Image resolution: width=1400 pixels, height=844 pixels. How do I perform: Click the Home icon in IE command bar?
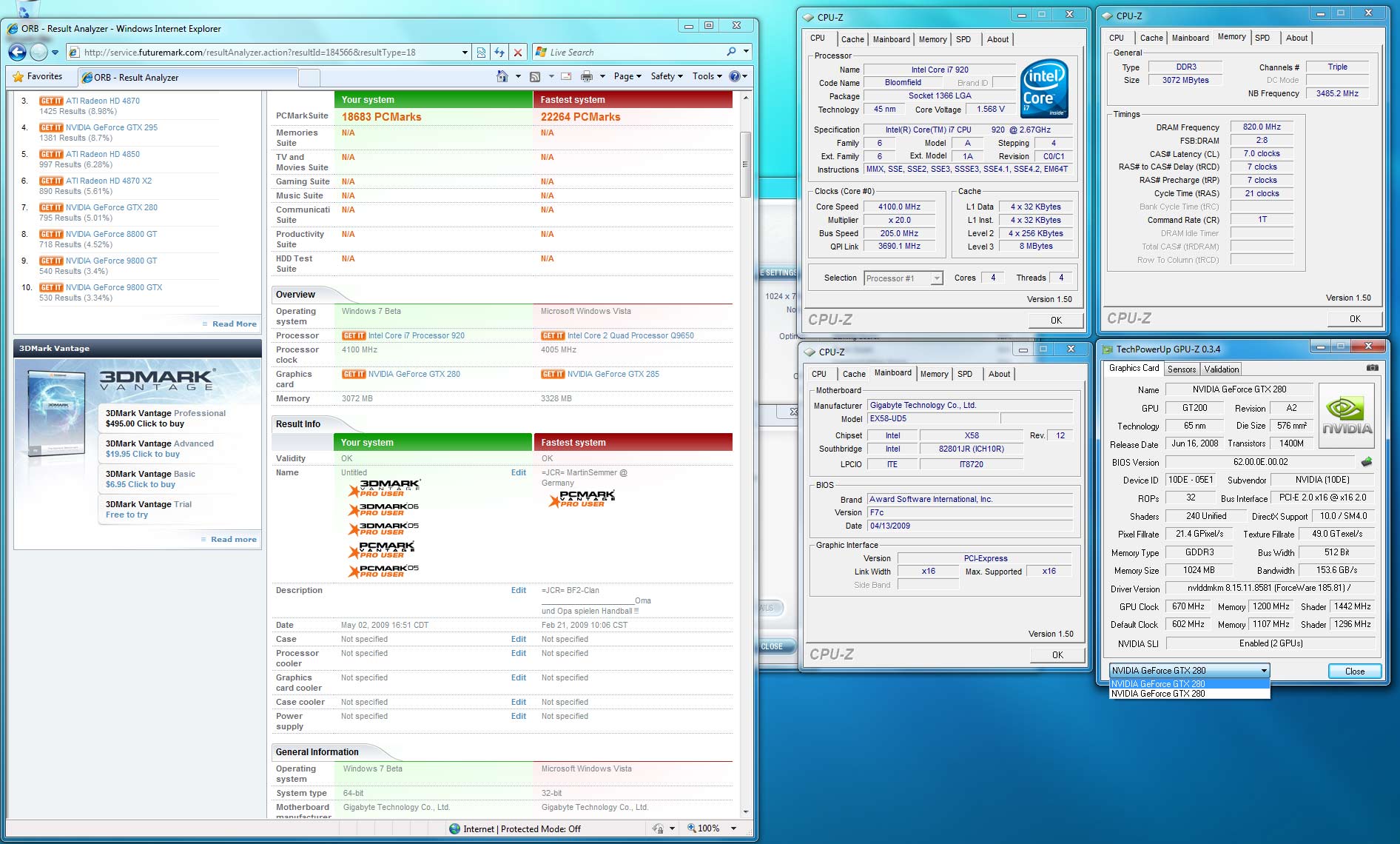click(x=502, y=76)
